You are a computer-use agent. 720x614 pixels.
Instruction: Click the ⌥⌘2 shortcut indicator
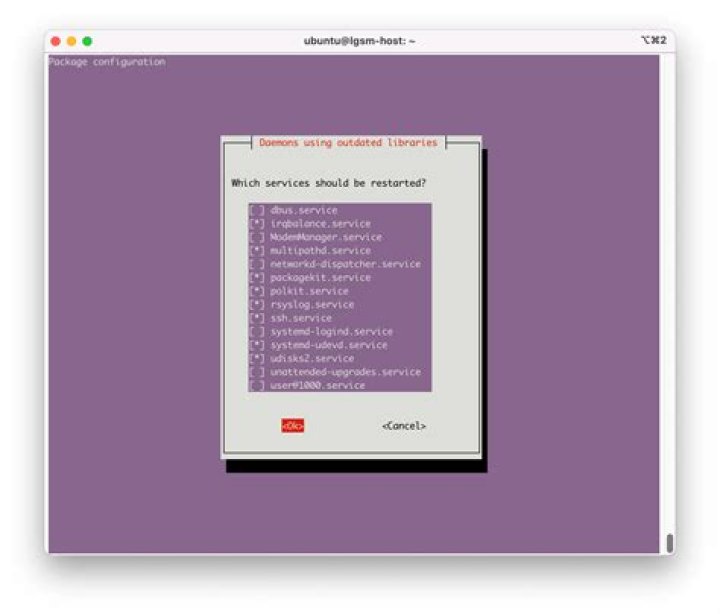[x=653, y=40]
